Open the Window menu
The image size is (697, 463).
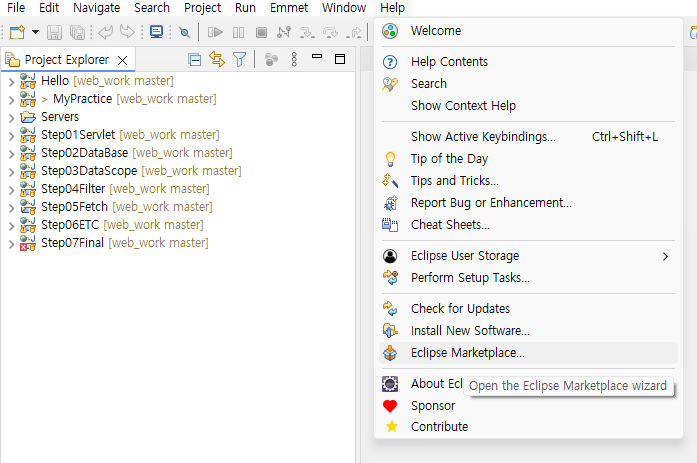click(344, 8)
